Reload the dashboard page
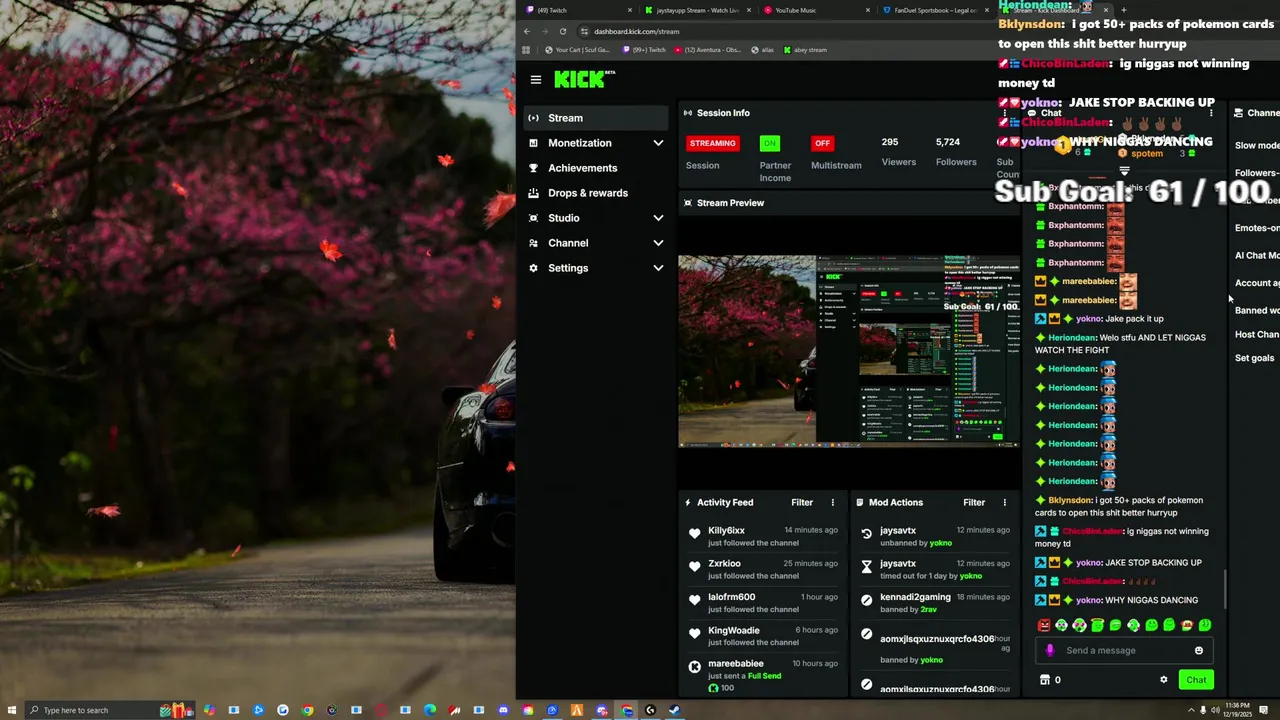 563,31
